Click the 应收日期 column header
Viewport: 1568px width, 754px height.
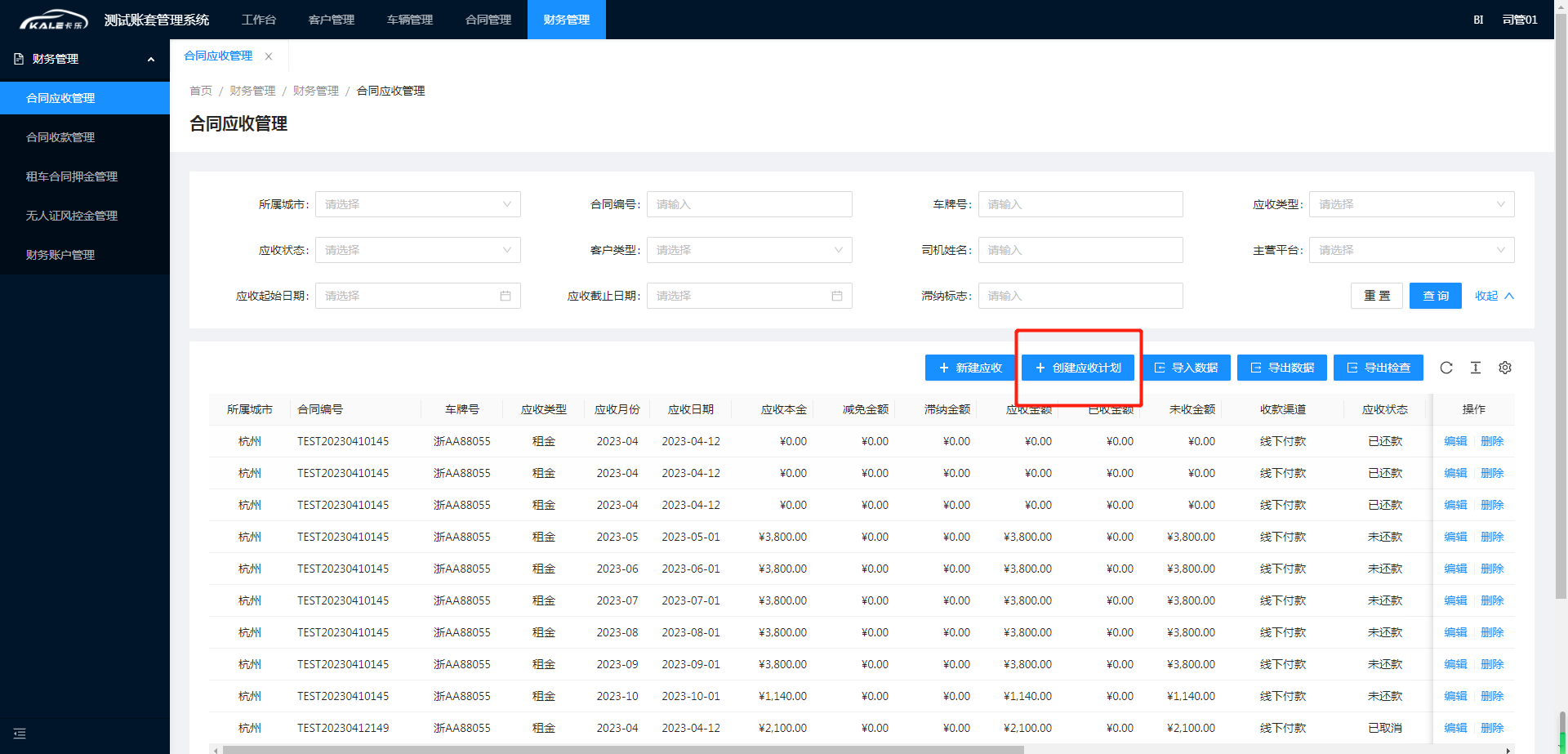(691, 409)
